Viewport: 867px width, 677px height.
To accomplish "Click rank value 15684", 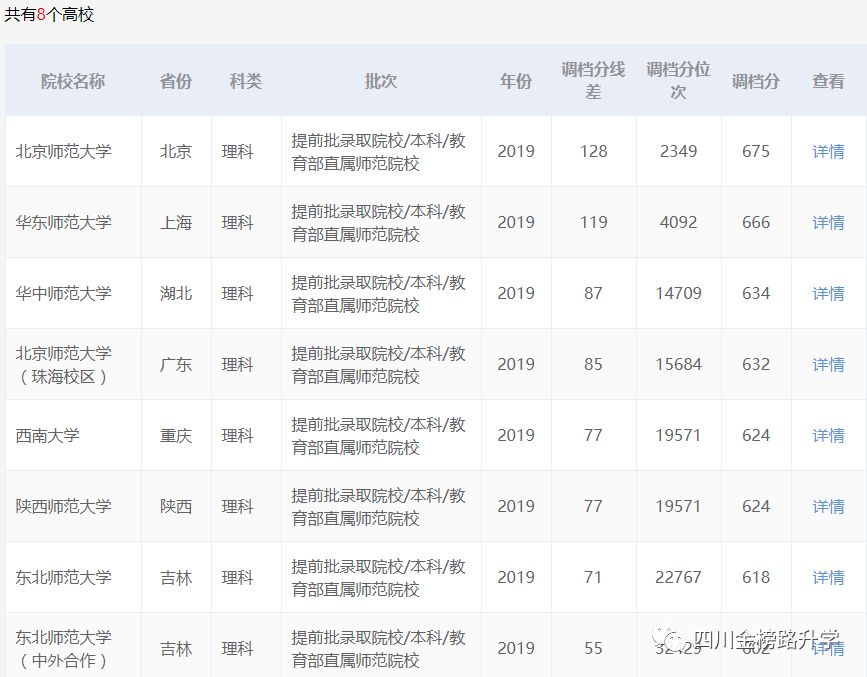I will coord(678,364).
